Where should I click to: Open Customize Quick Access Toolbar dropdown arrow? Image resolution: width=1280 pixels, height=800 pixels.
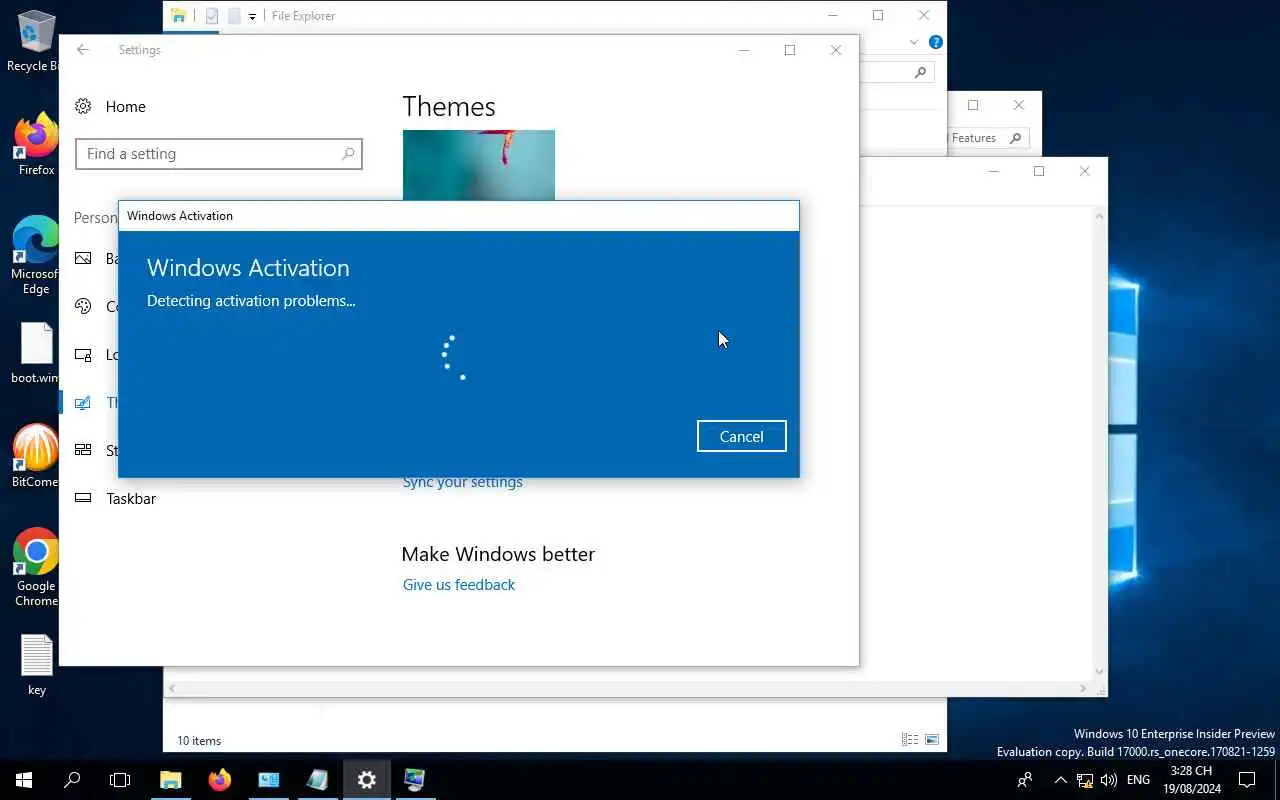(252, 17)
